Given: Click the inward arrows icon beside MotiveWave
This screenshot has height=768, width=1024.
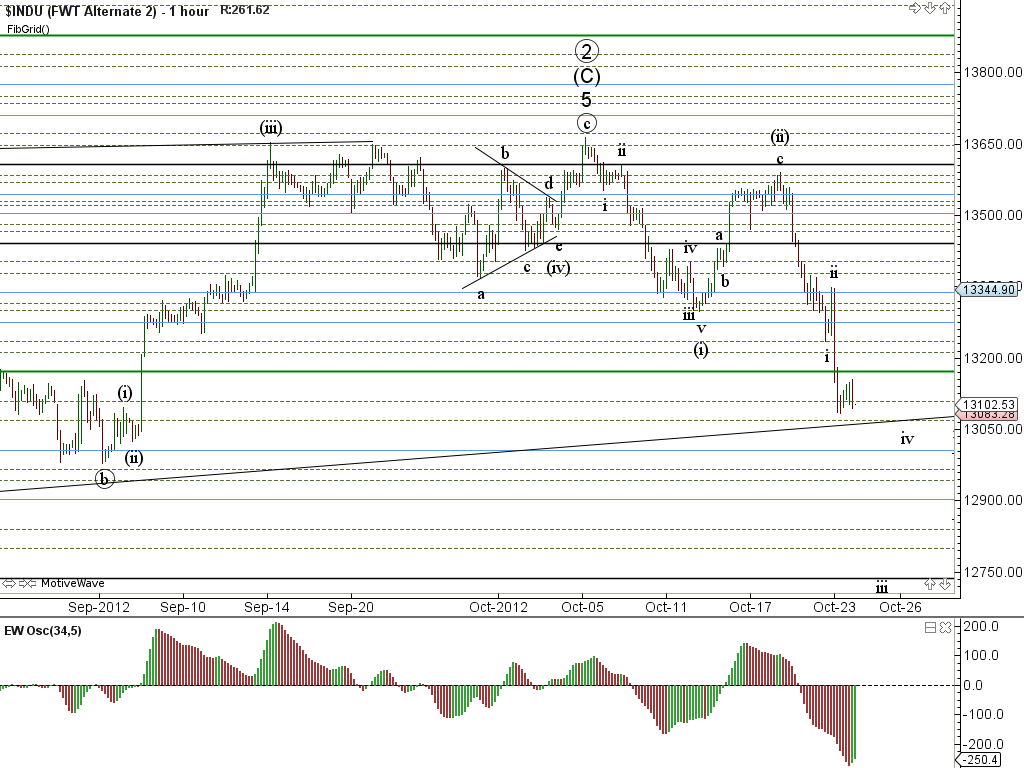Looking at the screenshot, I should (28, 583).
